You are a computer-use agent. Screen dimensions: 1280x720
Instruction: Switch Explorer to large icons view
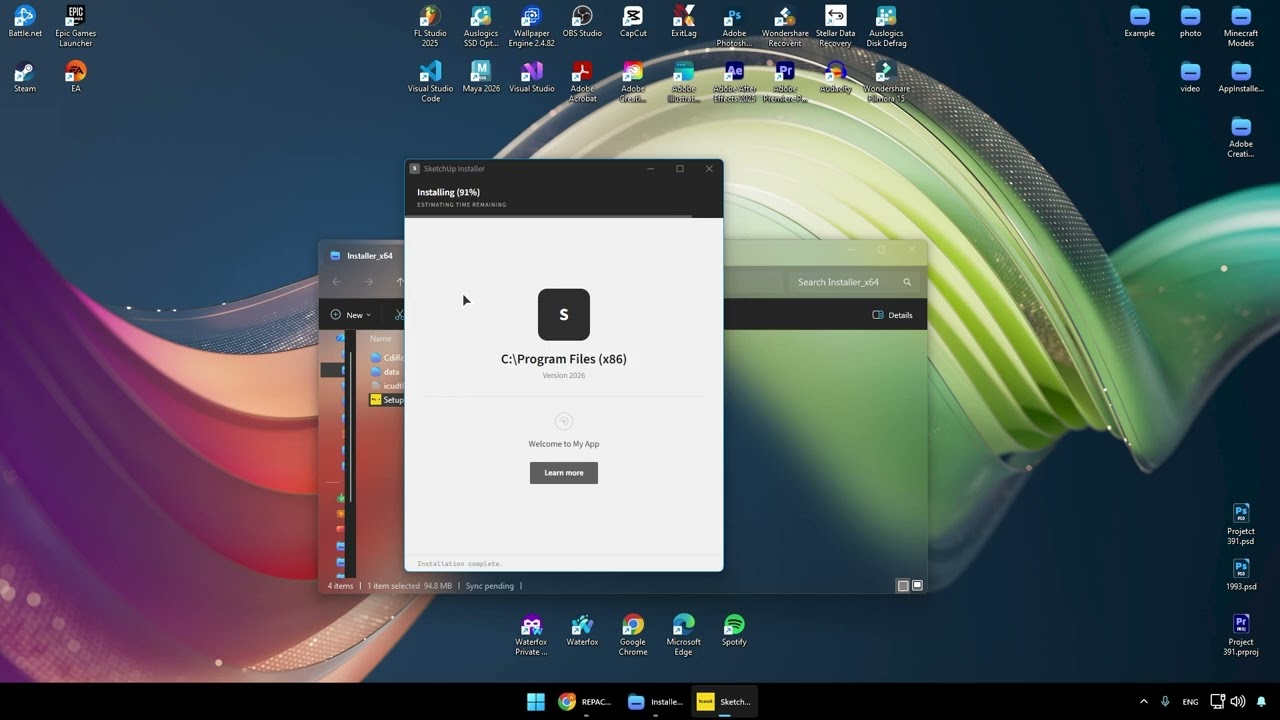coord(917,586)
